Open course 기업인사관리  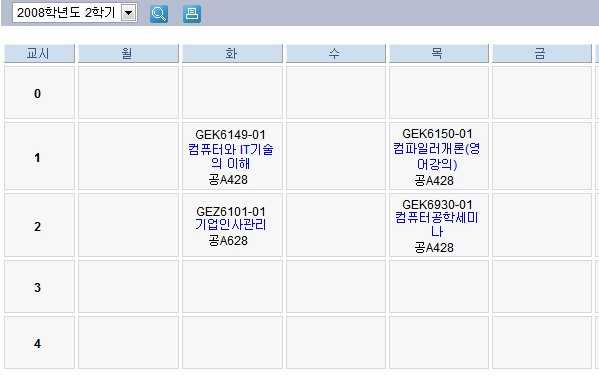pyautogui.click(x=231, y=225)
